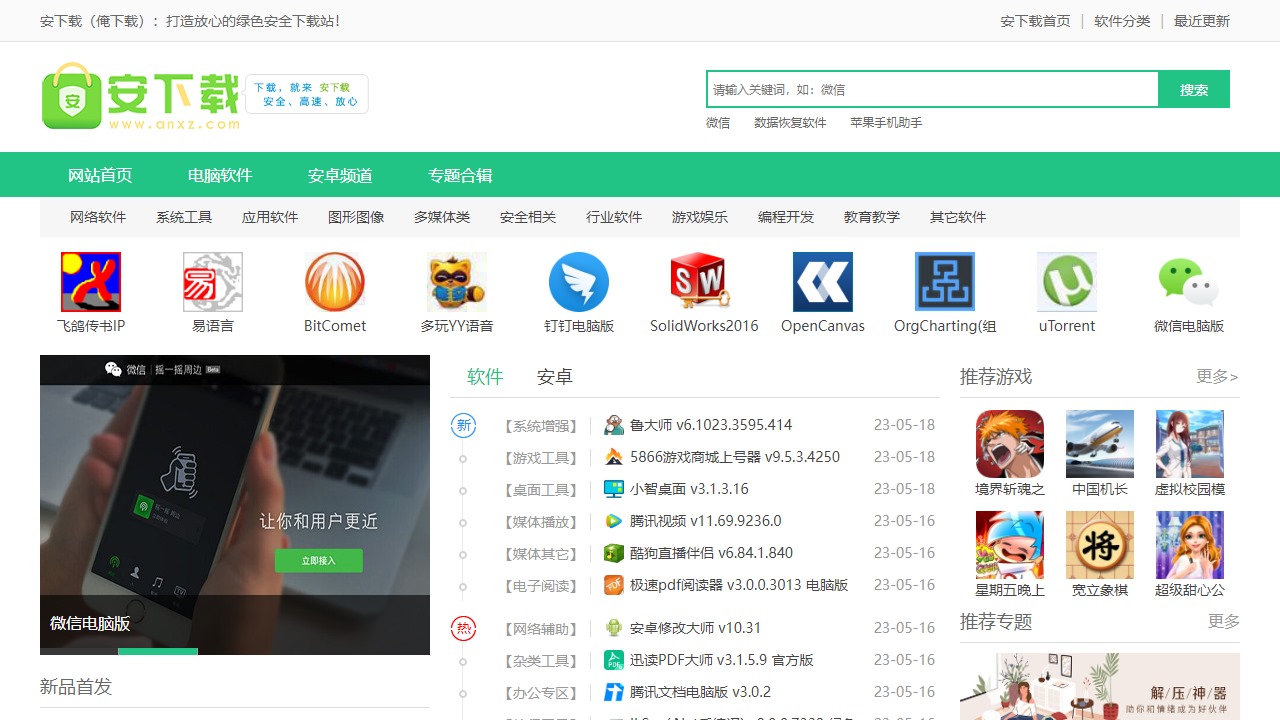The height and width of the screenshot is (720, 1280).
Task: Click the 微信 hot keyword link
Action: (717, 122)
